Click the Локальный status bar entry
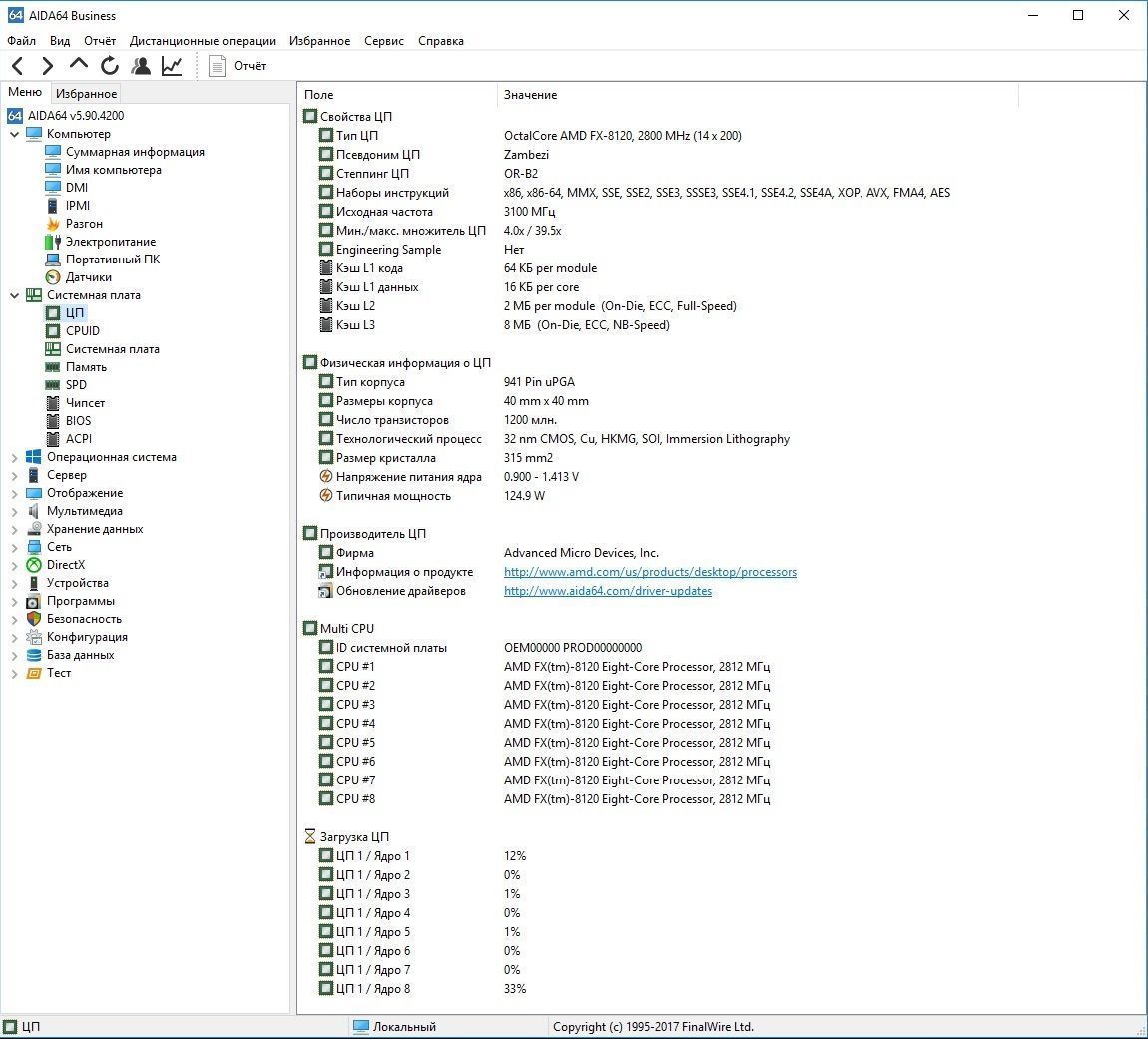 [x=395, y=1027]
